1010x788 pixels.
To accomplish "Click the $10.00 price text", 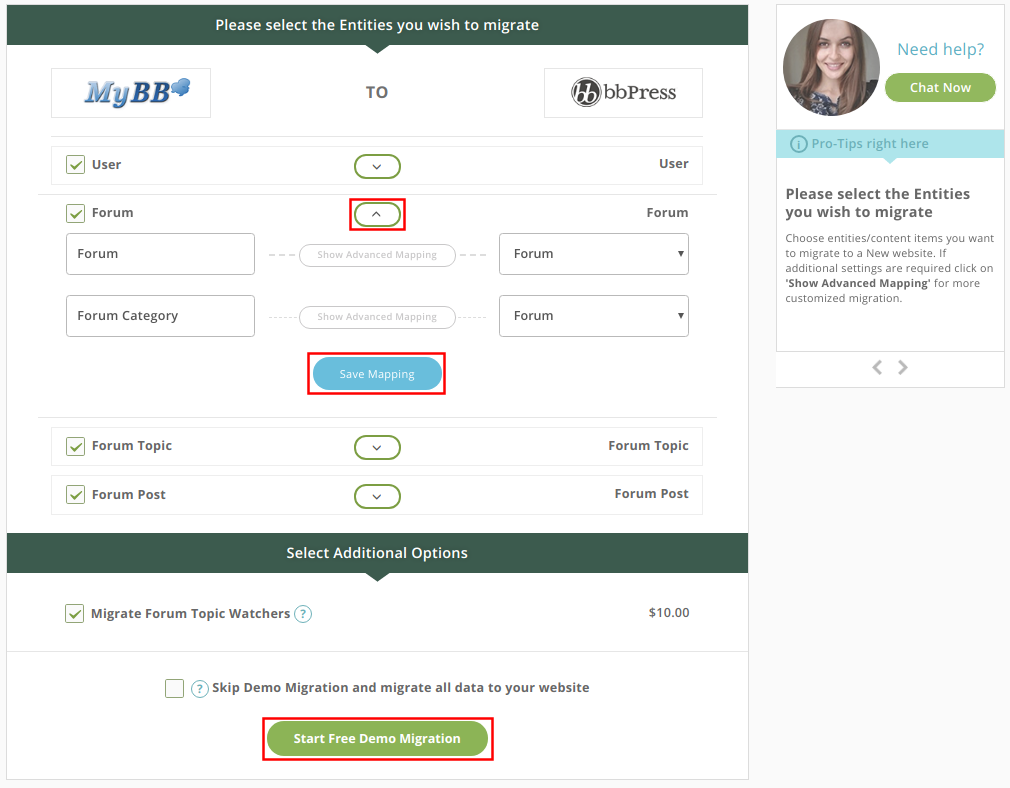I will tap(669, 613).
